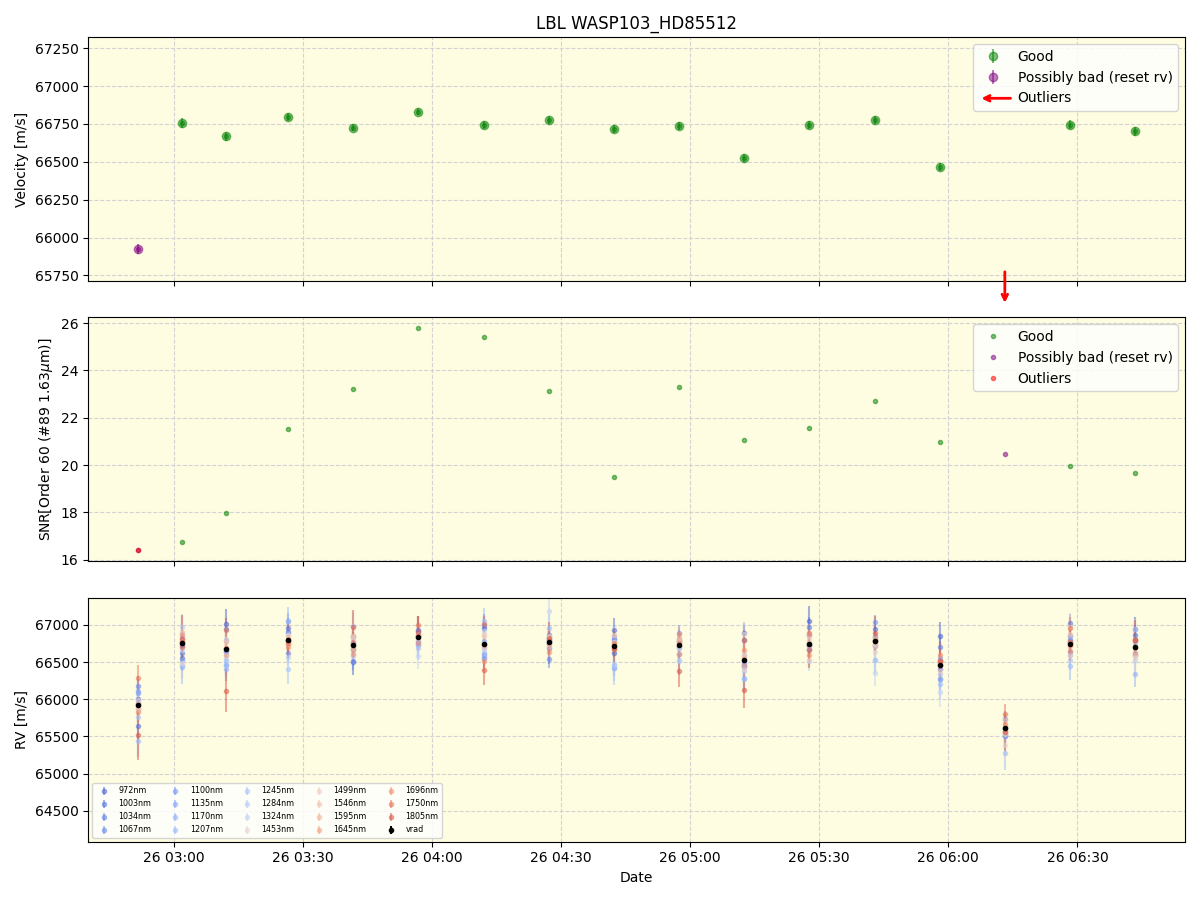Image resolution: width=1200 pixels, height=900 pixels.
Task: Click the '1003nm' legend entry
Action: (x=135, y=803)
